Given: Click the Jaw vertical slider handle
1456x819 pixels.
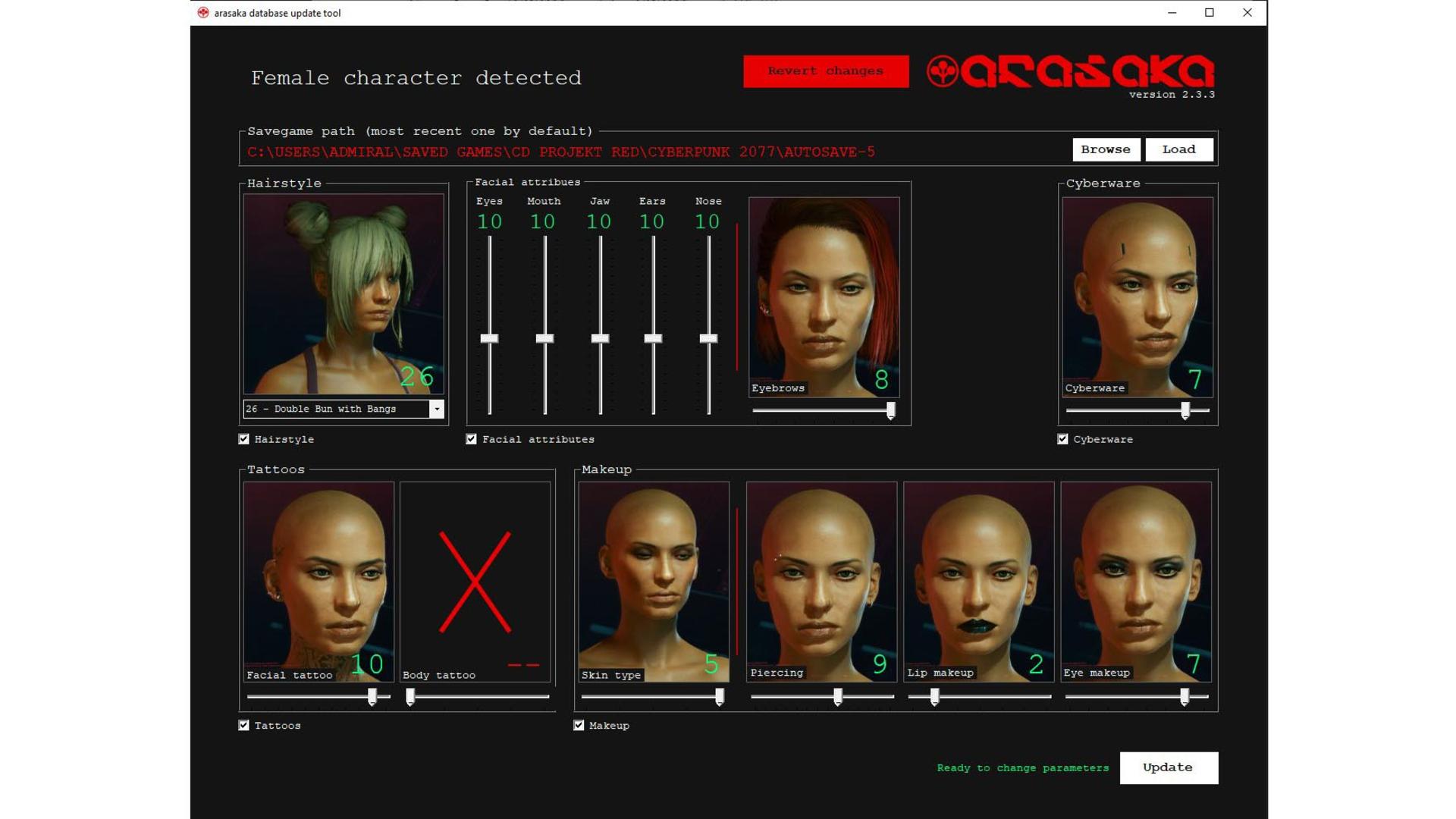Looking at the screenshot, I should point(601,339).
